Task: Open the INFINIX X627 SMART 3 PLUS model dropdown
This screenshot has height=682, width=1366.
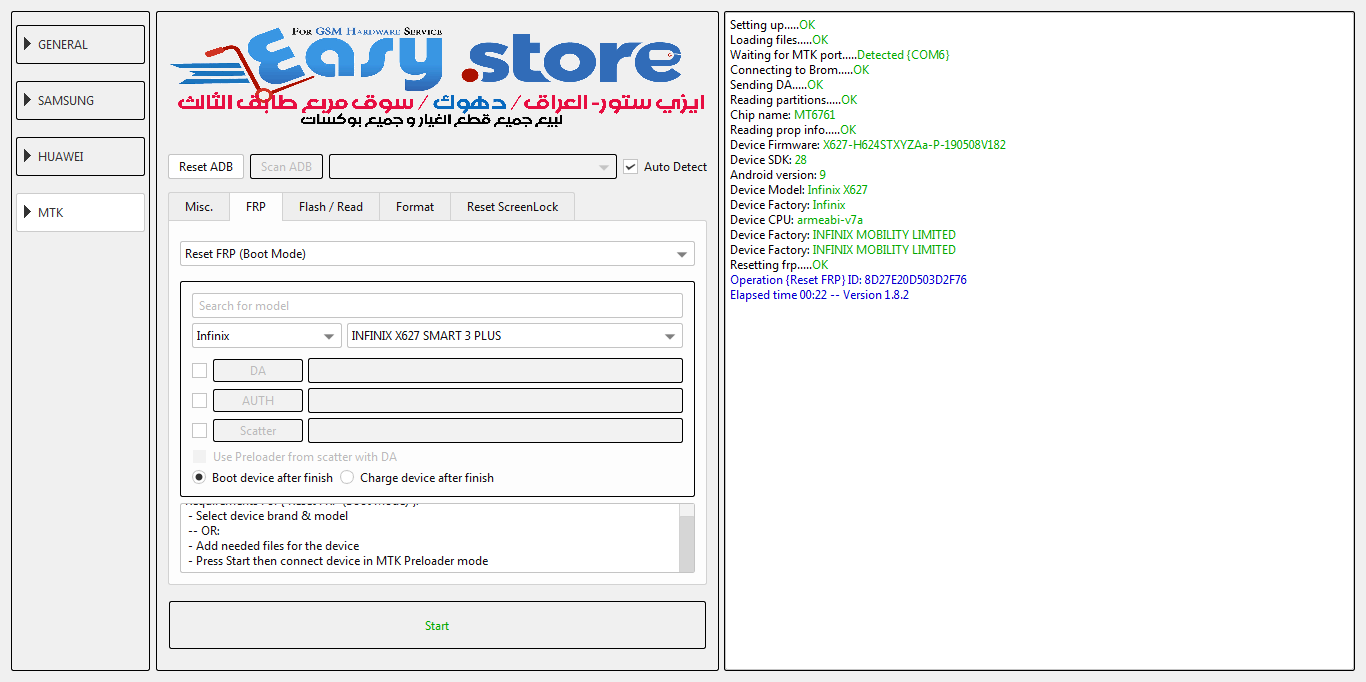Action: coord(515,336)
